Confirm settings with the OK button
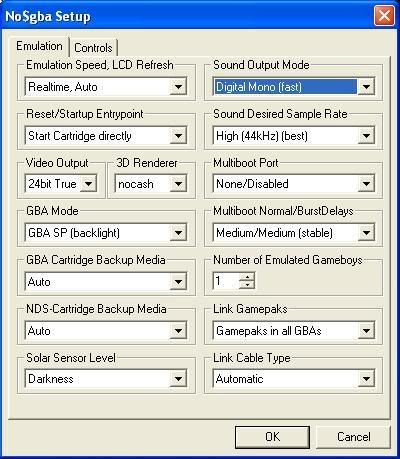 pyautogui.click(x=272, y=437)
